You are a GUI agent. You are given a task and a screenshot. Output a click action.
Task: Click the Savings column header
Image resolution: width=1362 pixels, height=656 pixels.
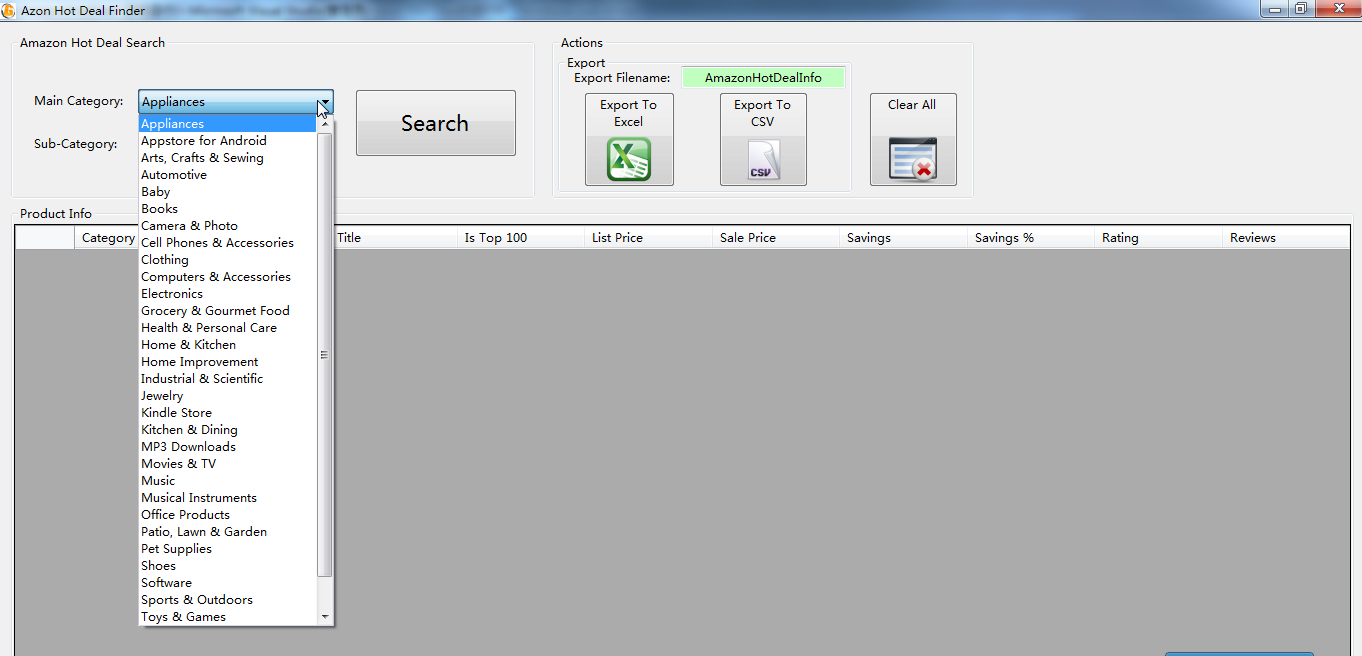[904, 238]
